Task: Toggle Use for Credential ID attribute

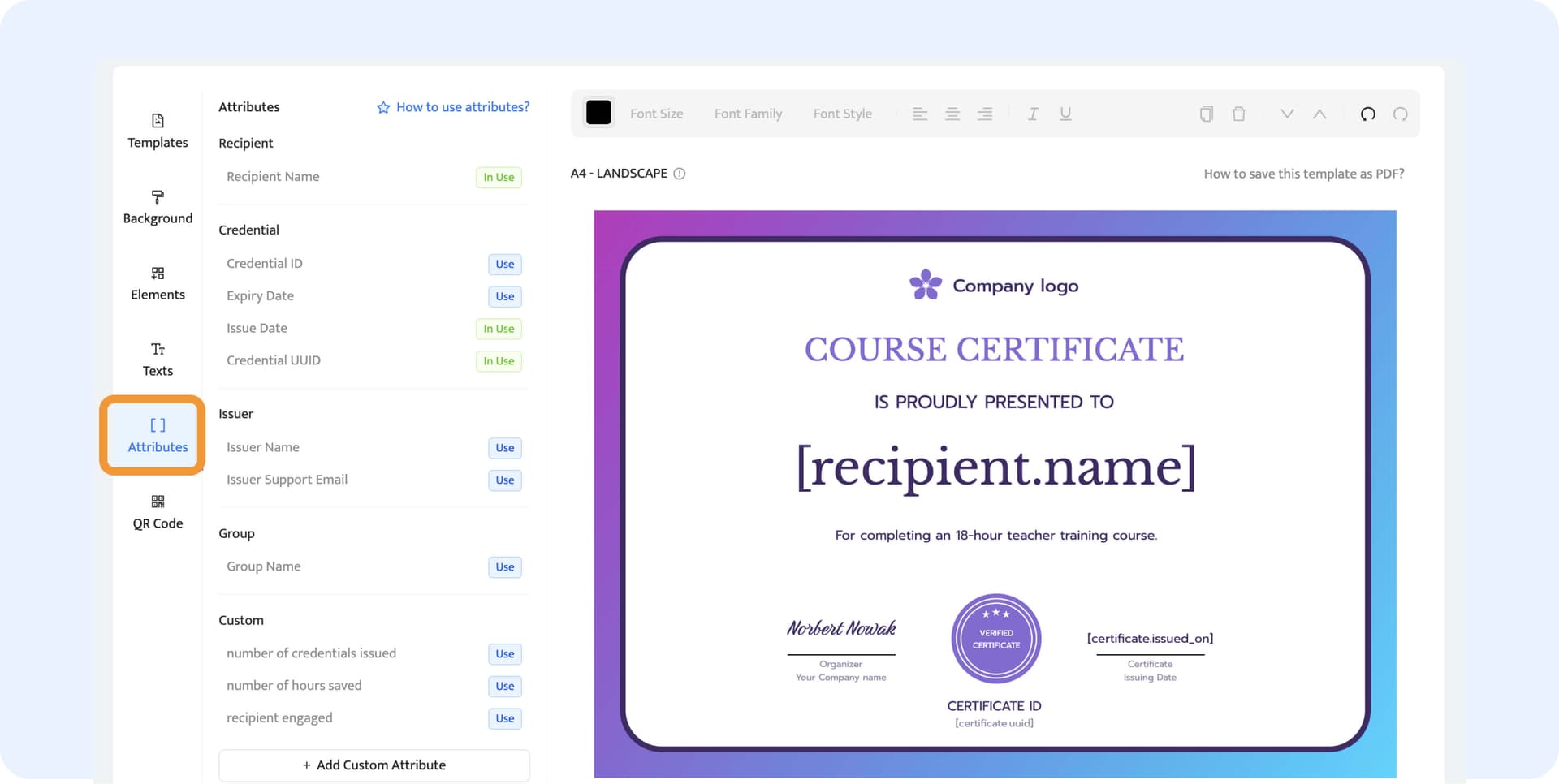Action: tap(504, 265)
